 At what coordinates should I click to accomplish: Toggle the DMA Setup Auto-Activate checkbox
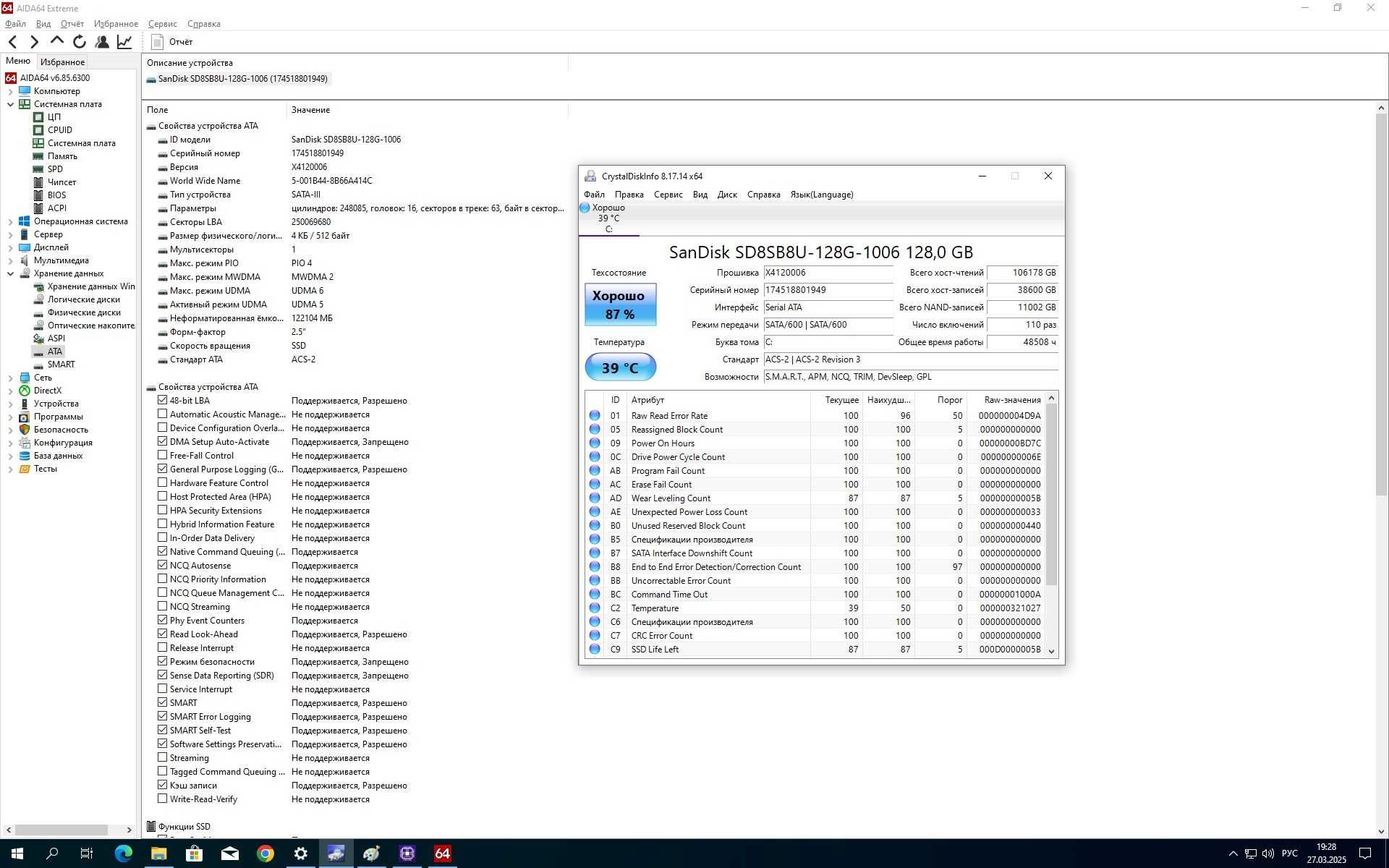point(162,441)
